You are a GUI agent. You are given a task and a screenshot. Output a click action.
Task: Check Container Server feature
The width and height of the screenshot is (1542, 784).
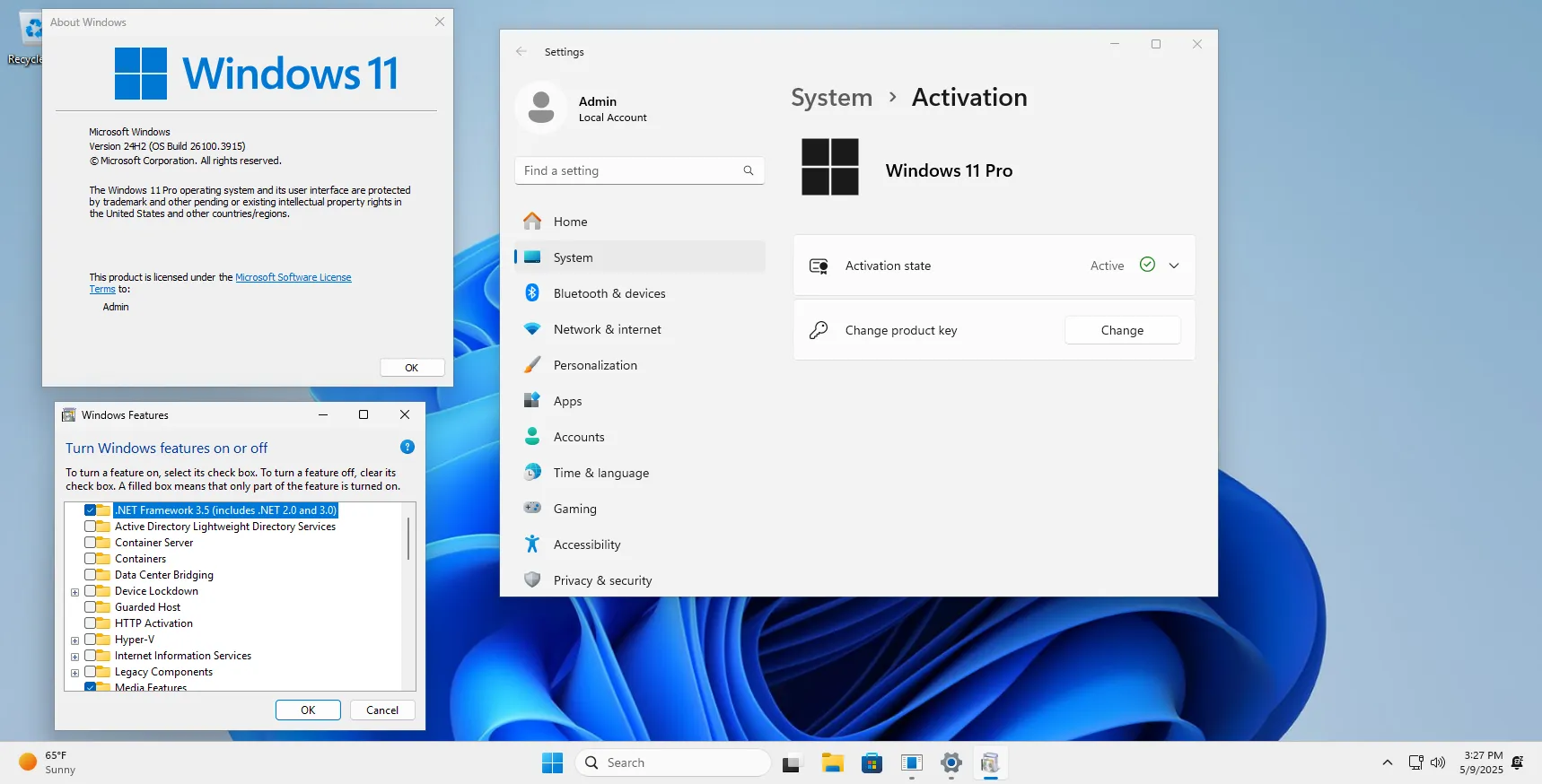pos(91,543)
